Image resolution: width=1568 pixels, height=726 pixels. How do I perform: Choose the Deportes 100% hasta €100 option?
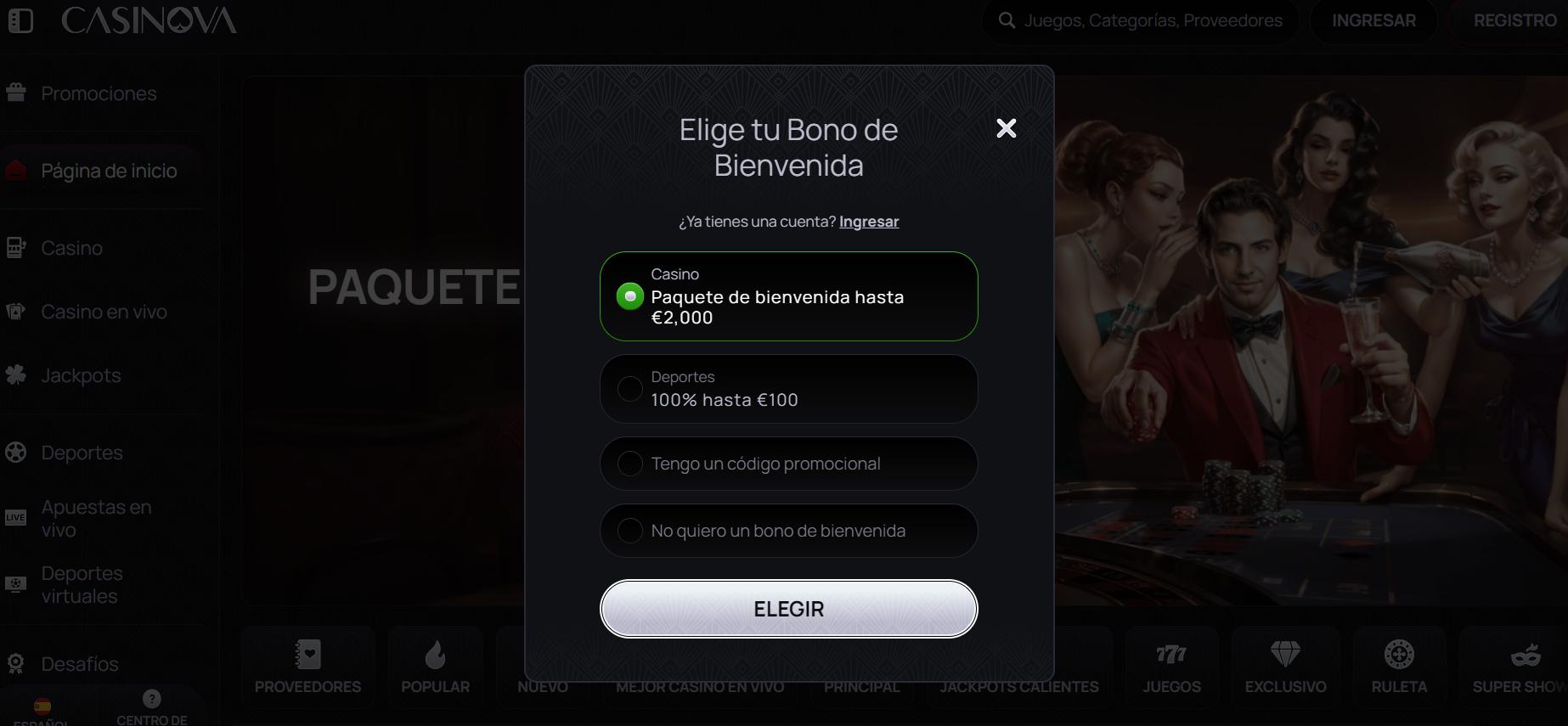(x=789, y=389)
